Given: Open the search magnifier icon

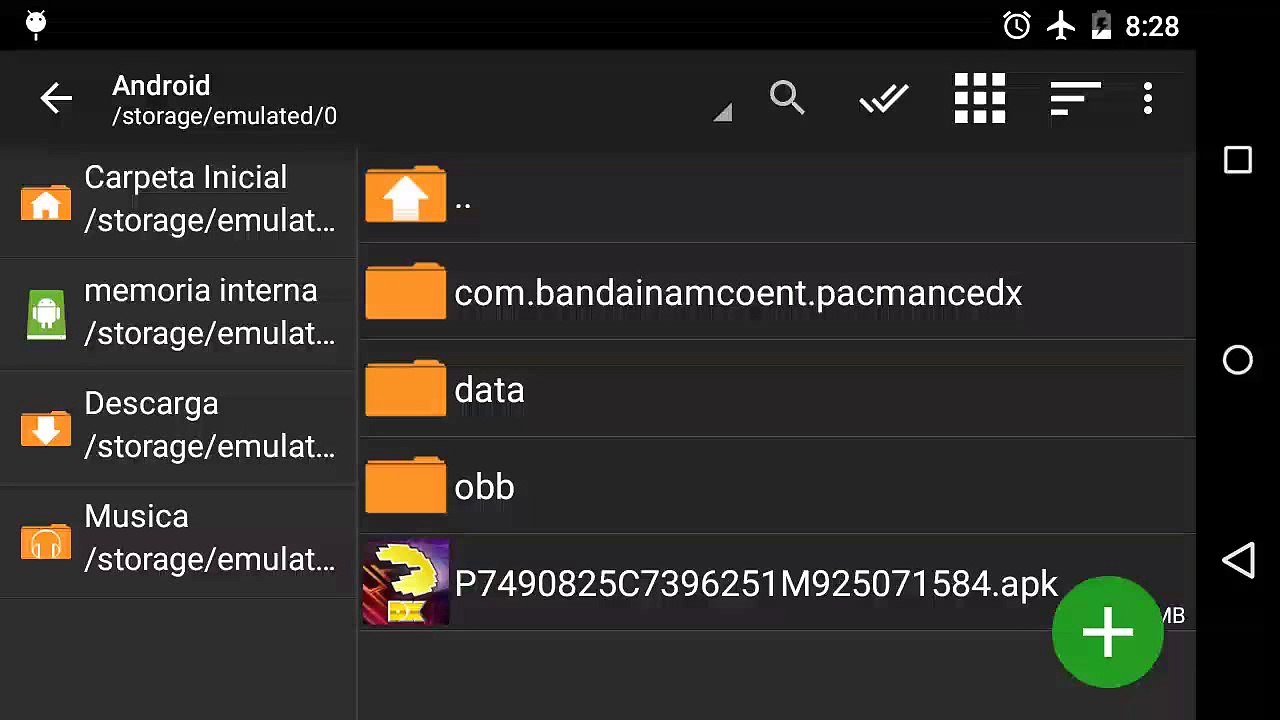Looking at the screenshot, I should 787,98.
